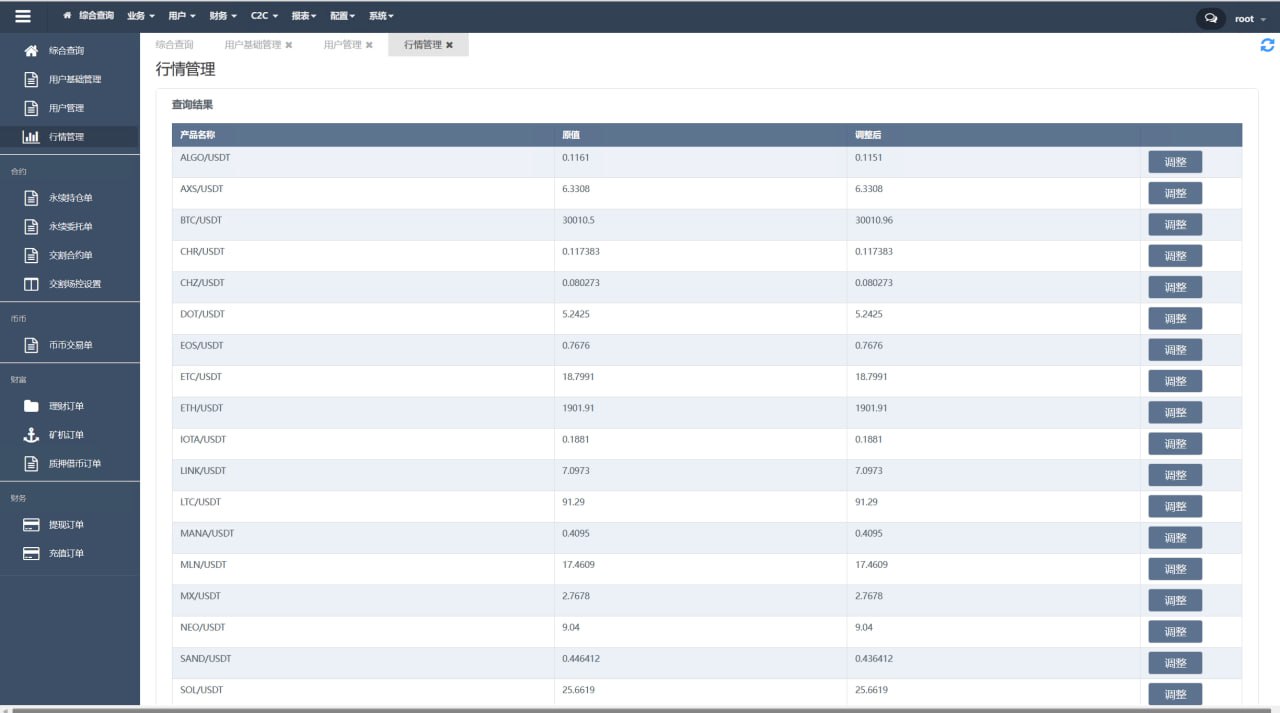1280x713 pixels.
Task: Click the 交割场控设置 columns icon
Action: (31, 284)
